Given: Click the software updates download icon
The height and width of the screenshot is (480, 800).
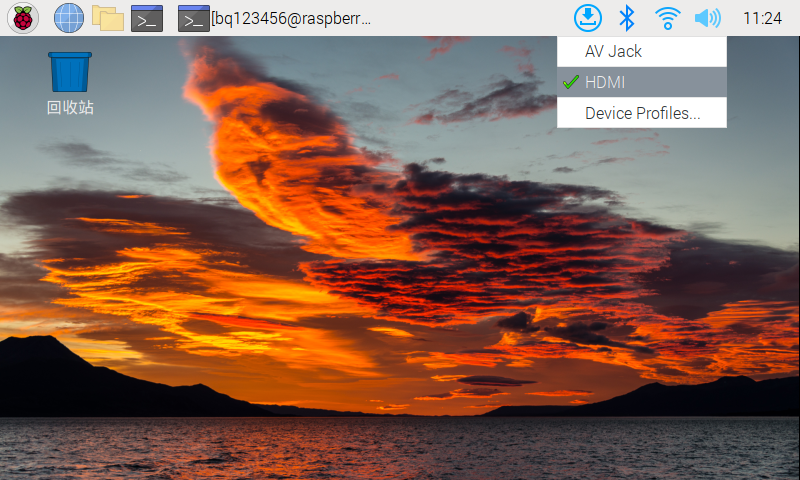Looking at the screenshot, I should click(589, 18).
